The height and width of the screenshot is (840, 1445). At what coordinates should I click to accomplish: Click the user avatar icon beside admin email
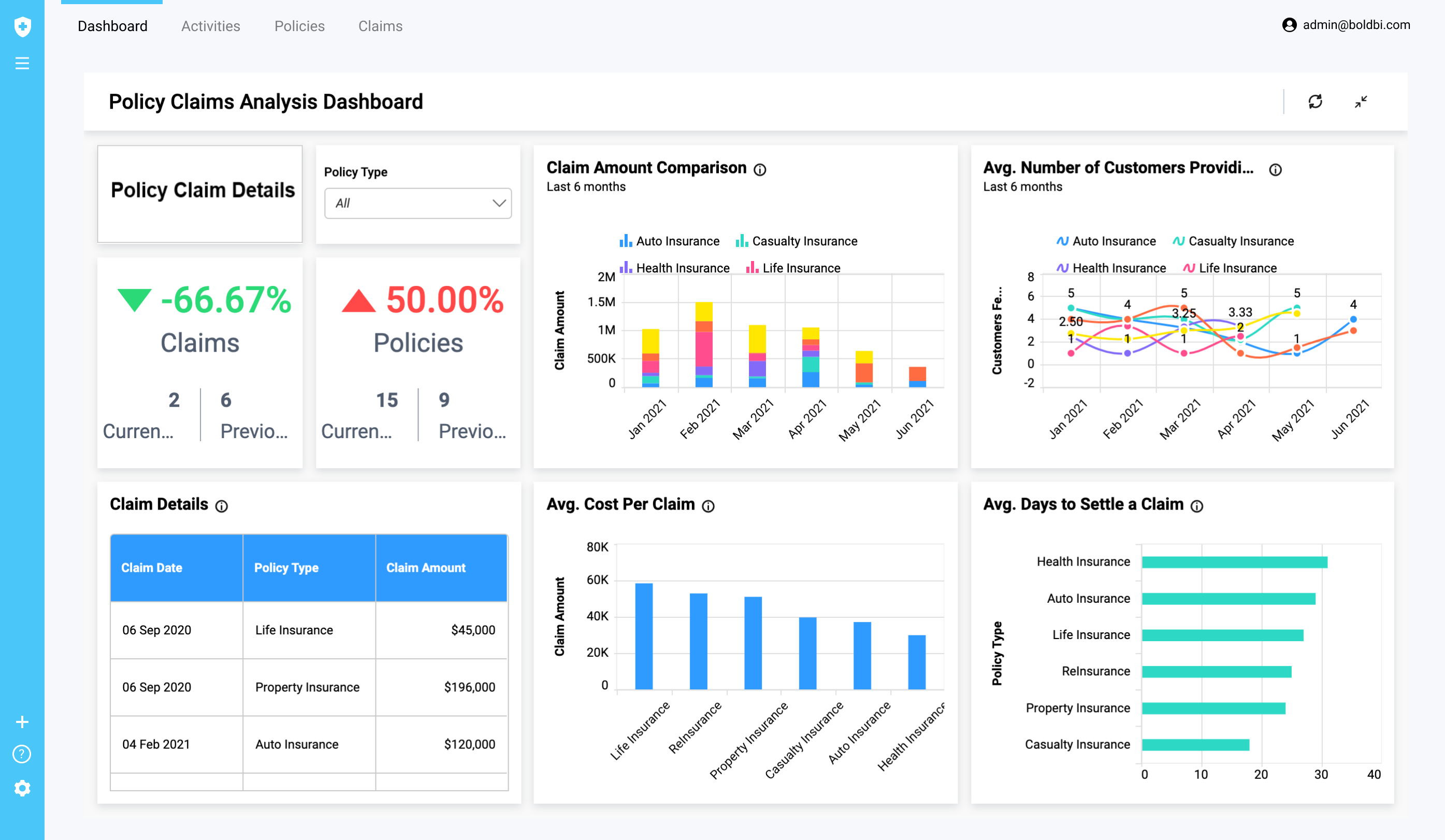tap(1289, 25)
